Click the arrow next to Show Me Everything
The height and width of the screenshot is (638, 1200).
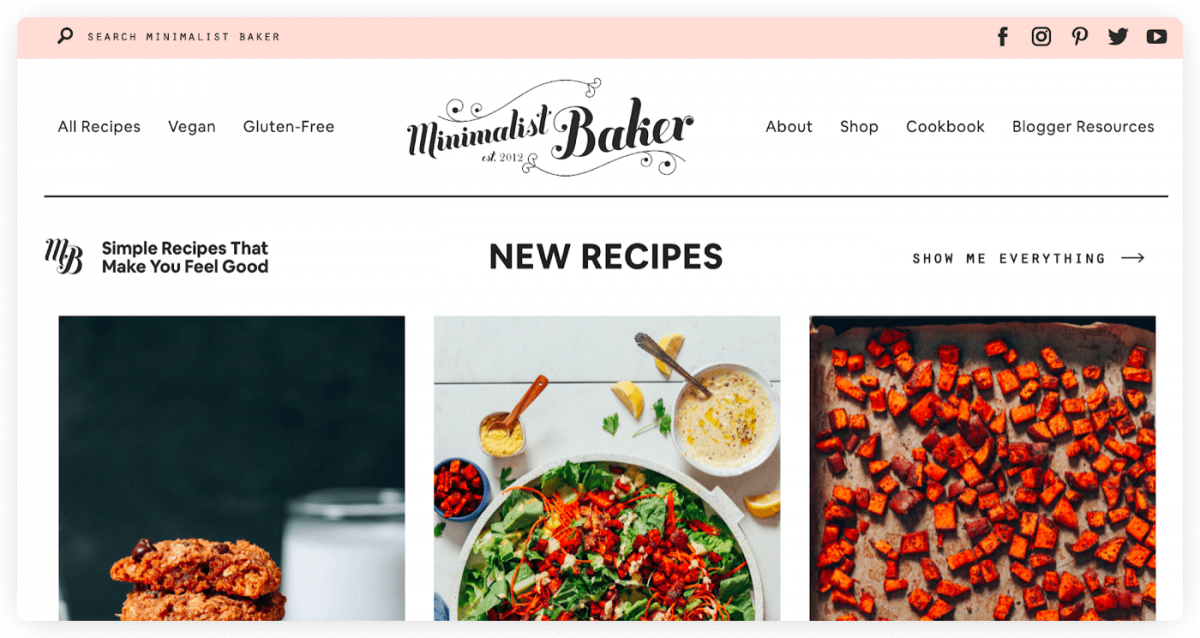click(x=1133, y=258)
